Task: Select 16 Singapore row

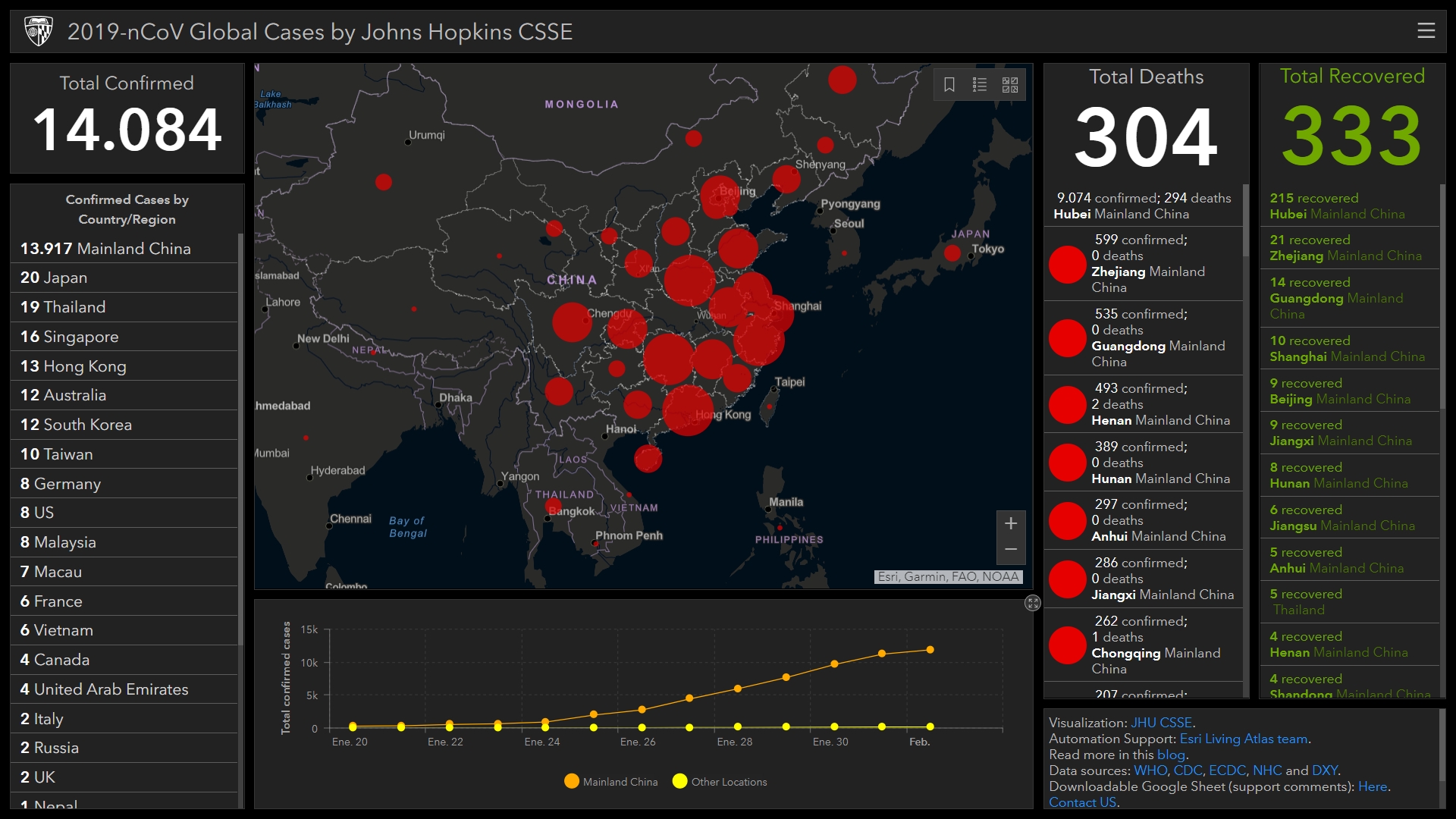Action: [x=124, y=337]
